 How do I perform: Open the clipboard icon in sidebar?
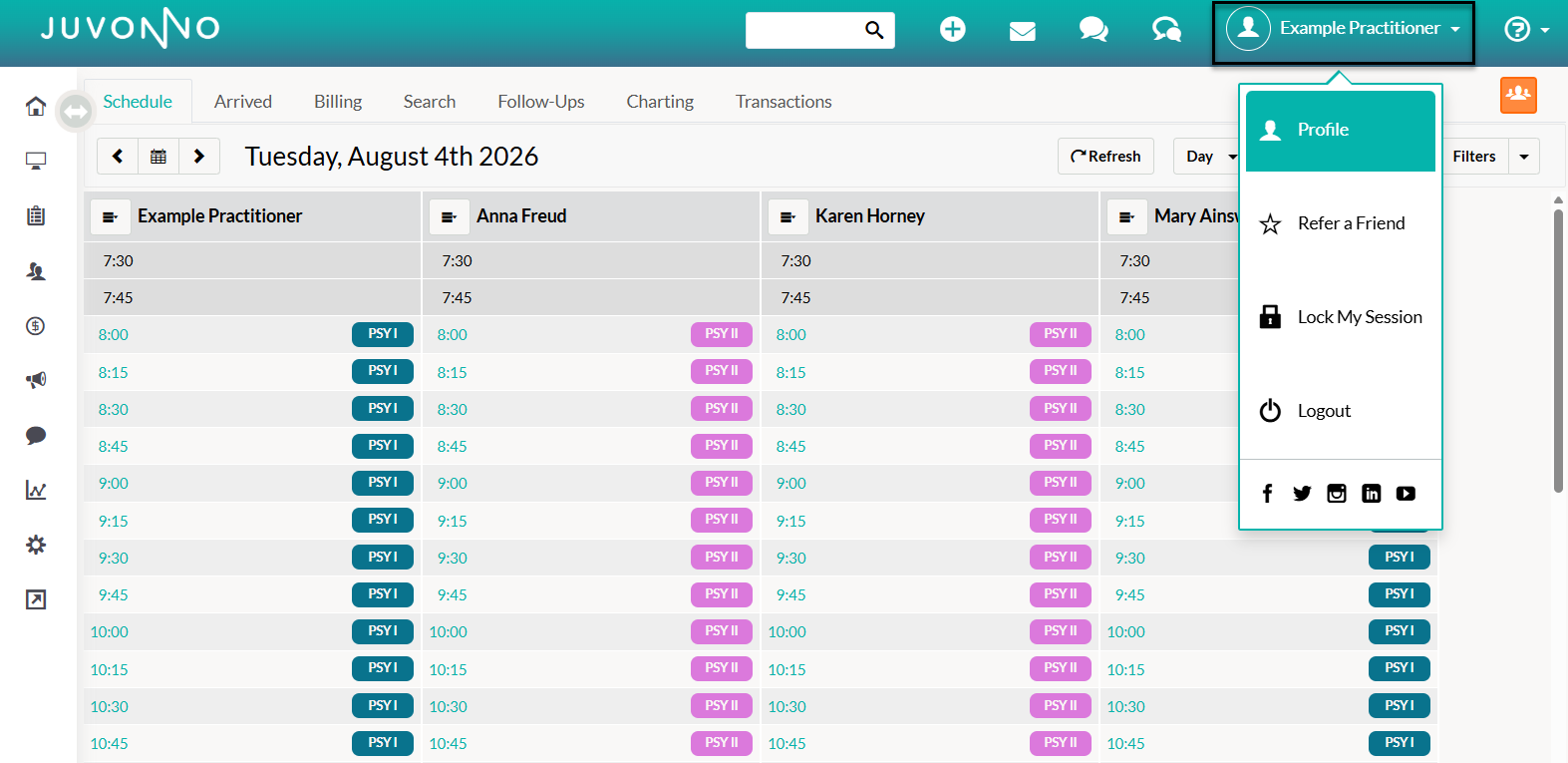click(x=36, y=215)
